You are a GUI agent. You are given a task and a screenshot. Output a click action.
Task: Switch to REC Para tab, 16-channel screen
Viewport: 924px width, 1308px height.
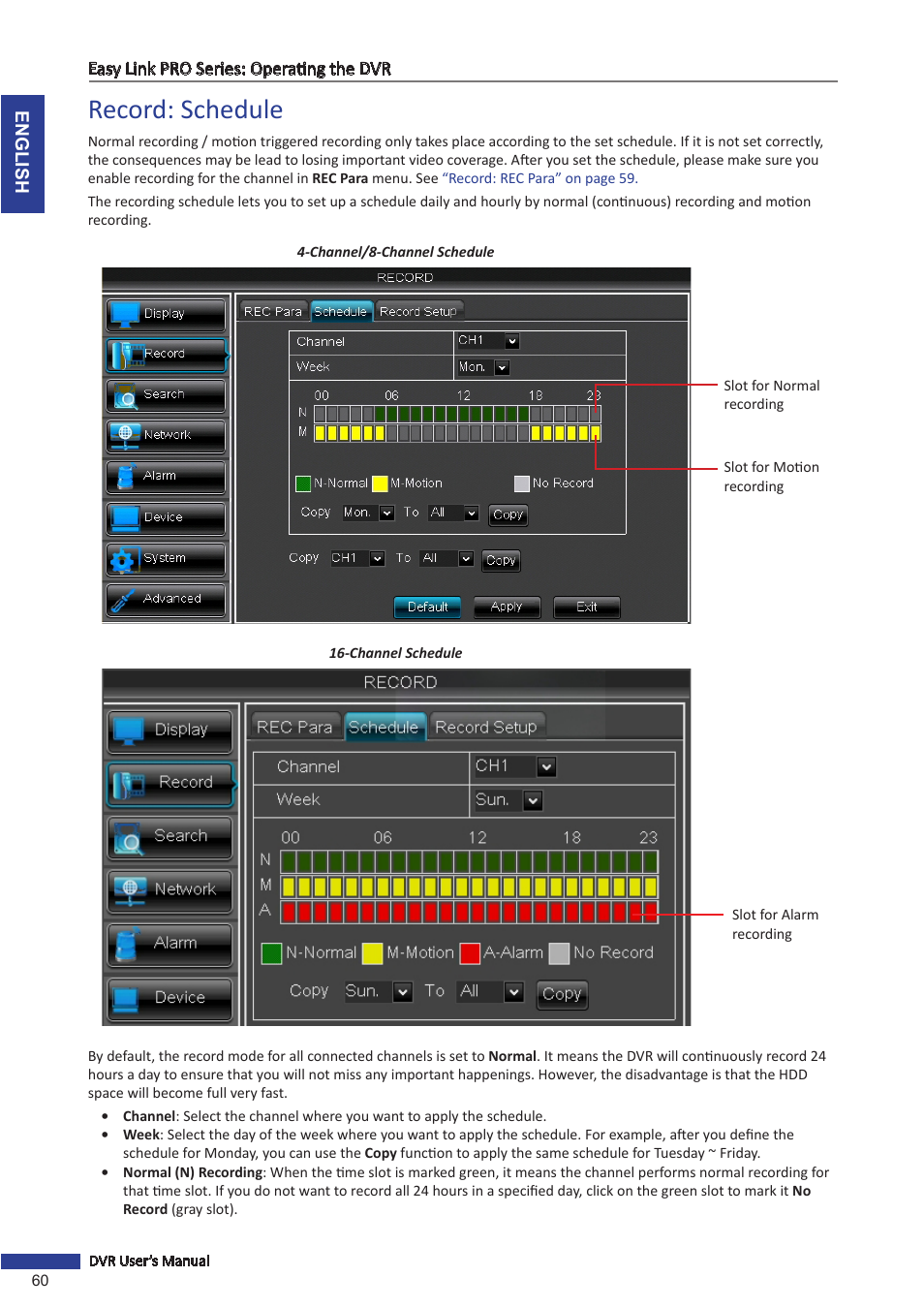pyautogui.click(x=294, y=728)
